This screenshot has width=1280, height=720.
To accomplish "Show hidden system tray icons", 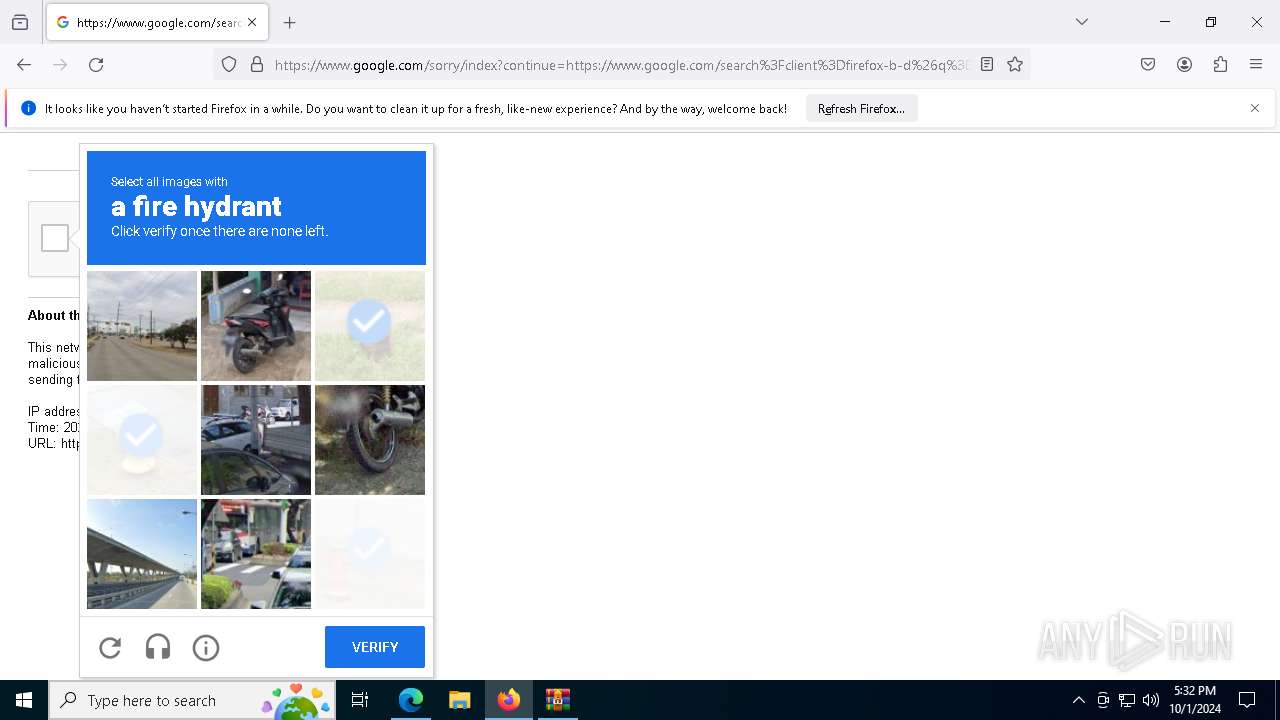I will [1078, 700].
